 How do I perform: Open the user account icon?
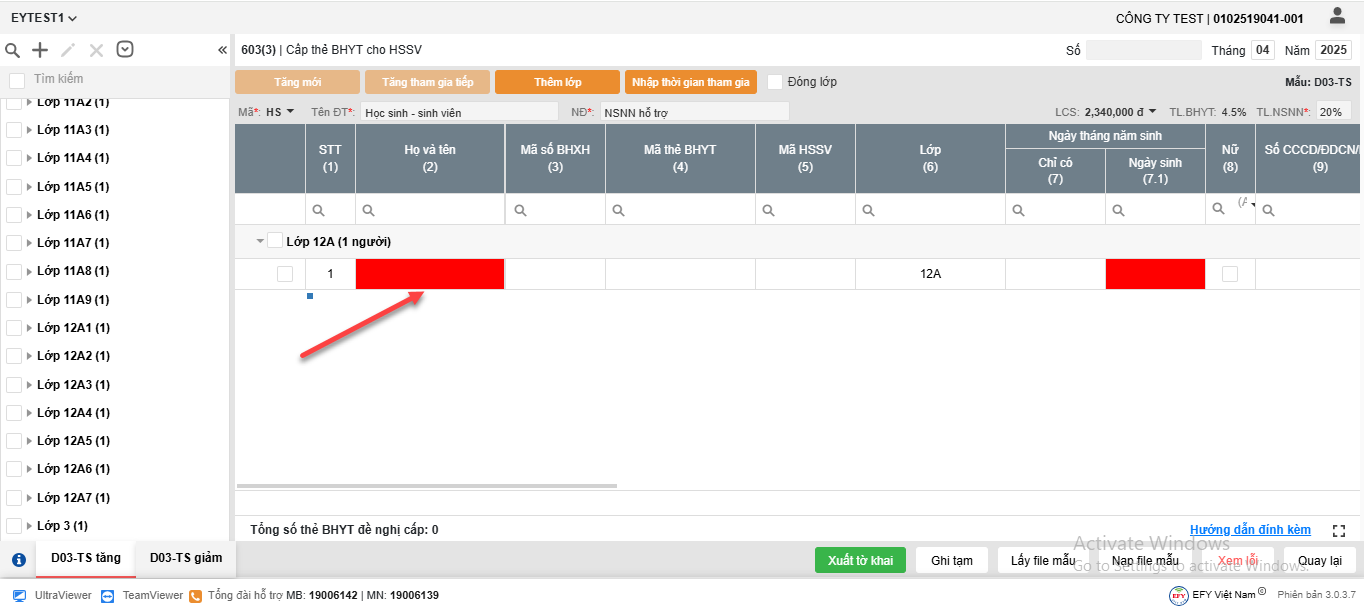[x=1337, y=16]
